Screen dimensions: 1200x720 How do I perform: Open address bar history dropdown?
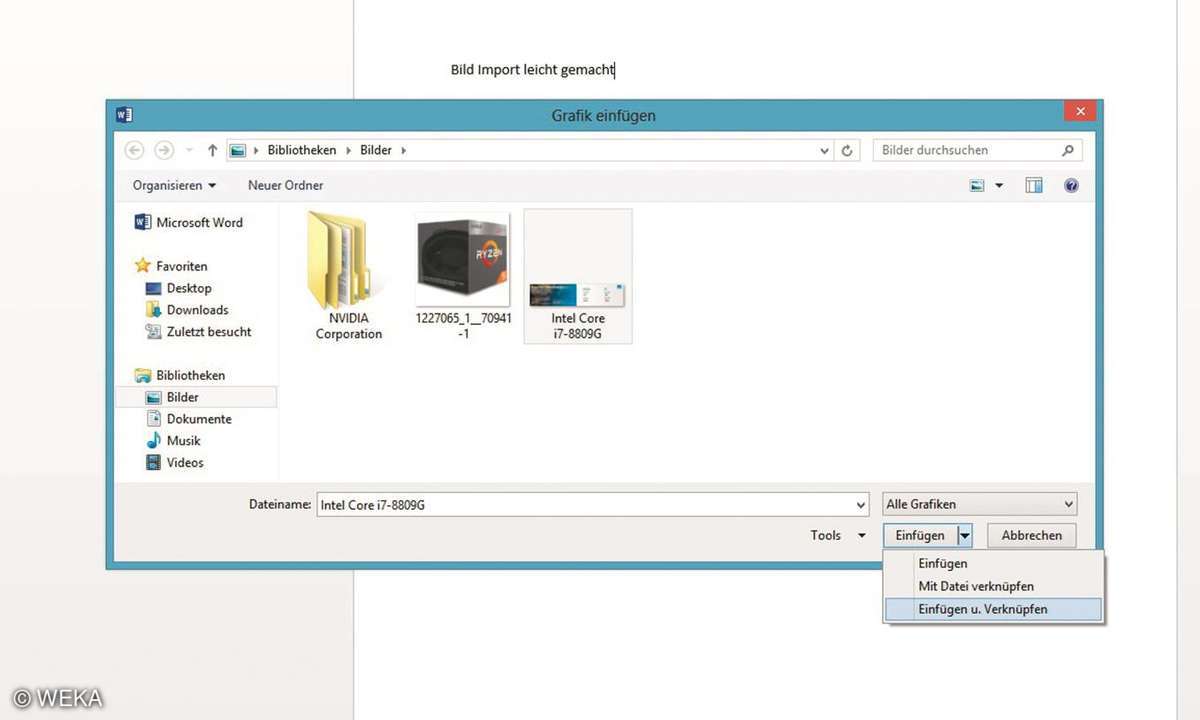824,151
